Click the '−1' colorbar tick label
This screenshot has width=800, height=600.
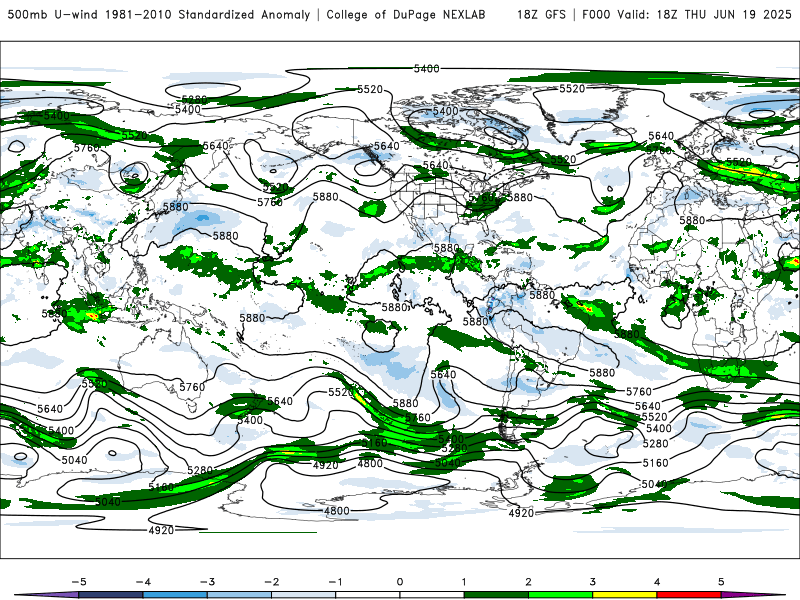click(335, 582)
